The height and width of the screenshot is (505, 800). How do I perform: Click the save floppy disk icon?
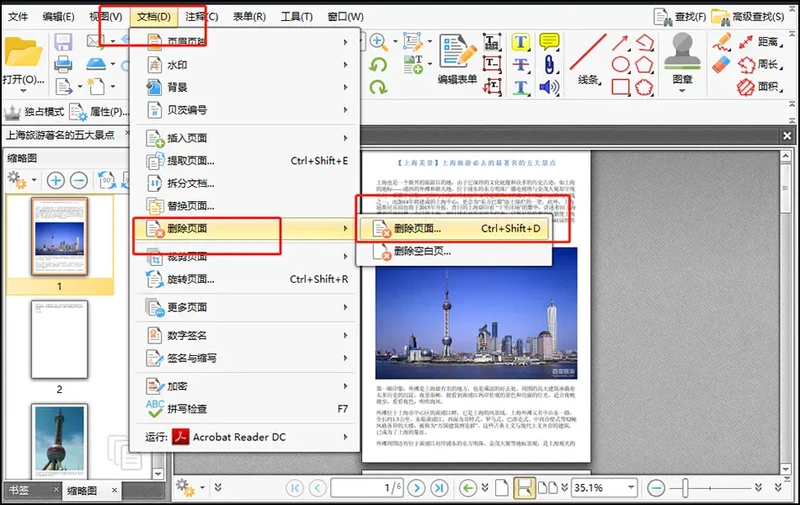pos(63,42)
